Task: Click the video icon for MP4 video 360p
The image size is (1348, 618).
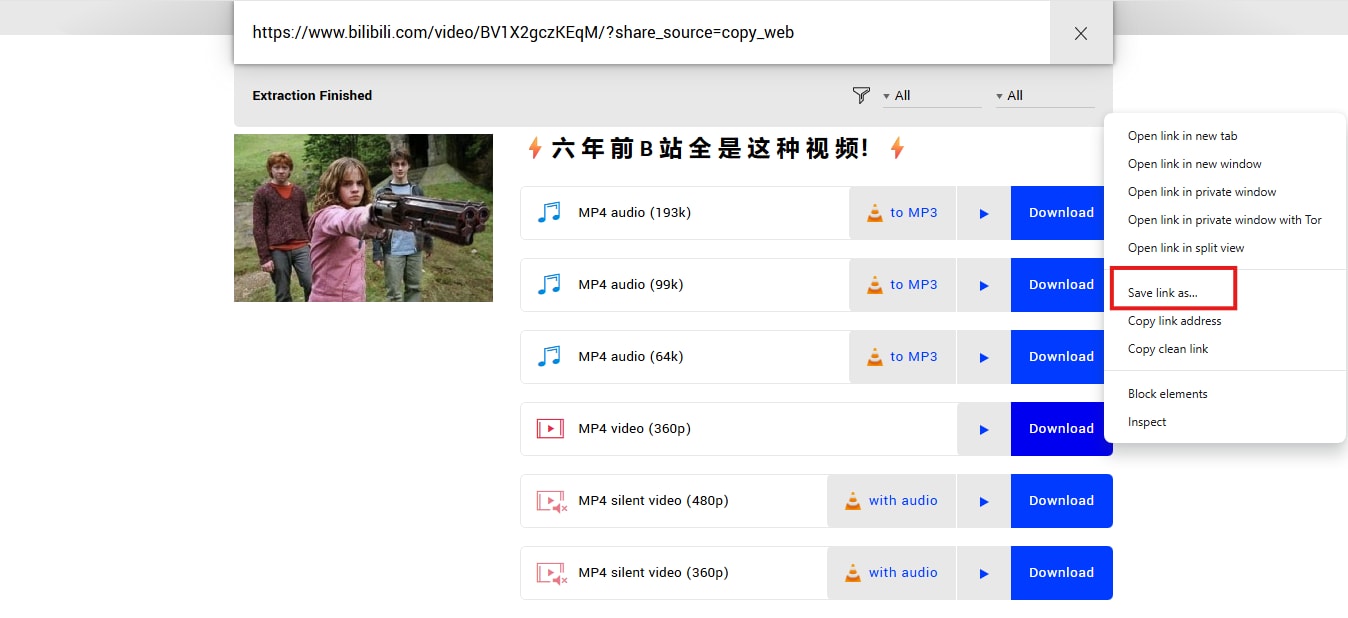Action: tap(550, 428)
